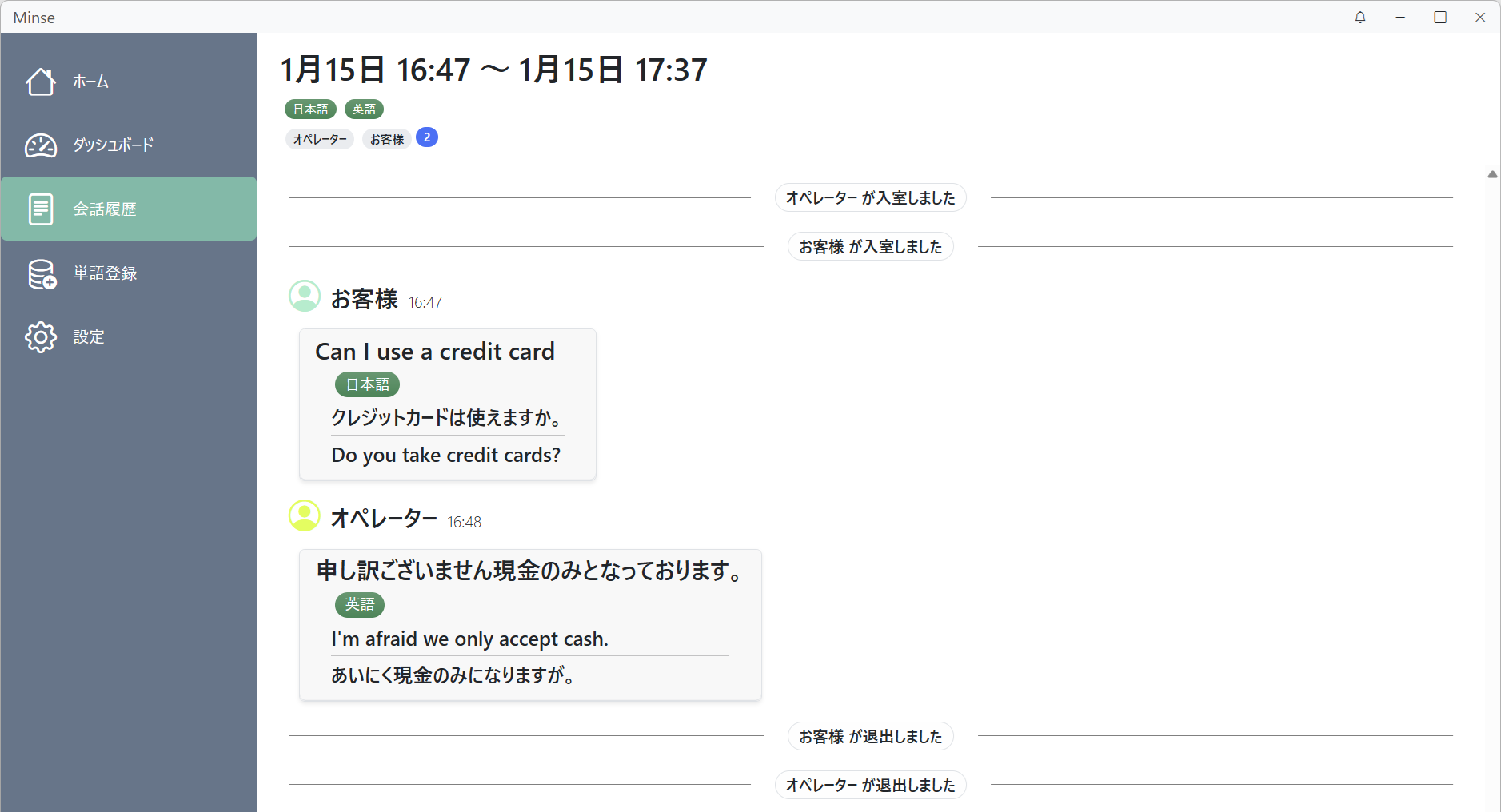The height and width of the screenshot is (812, 1501).
Task: Click the 英語 language tag under the date
Action: [x=364, y=109]
